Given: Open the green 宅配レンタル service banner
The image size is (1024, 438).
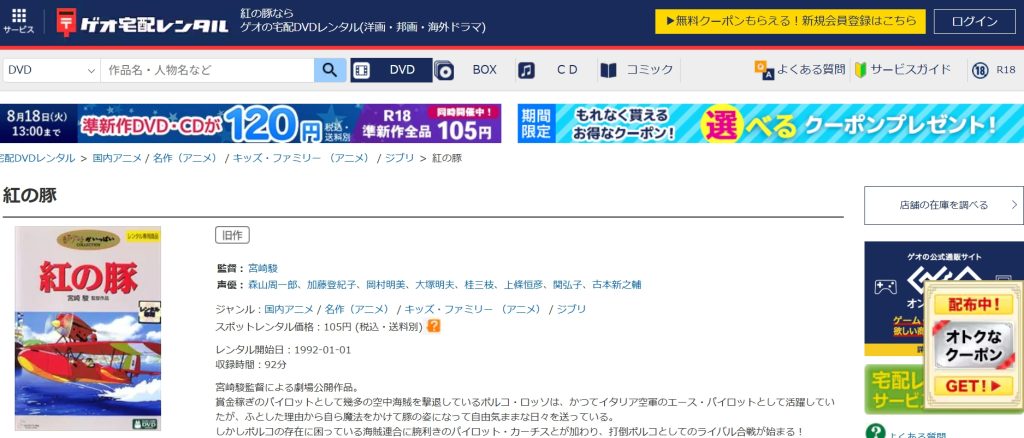Looking at the screenshot, I should (893, 389).
